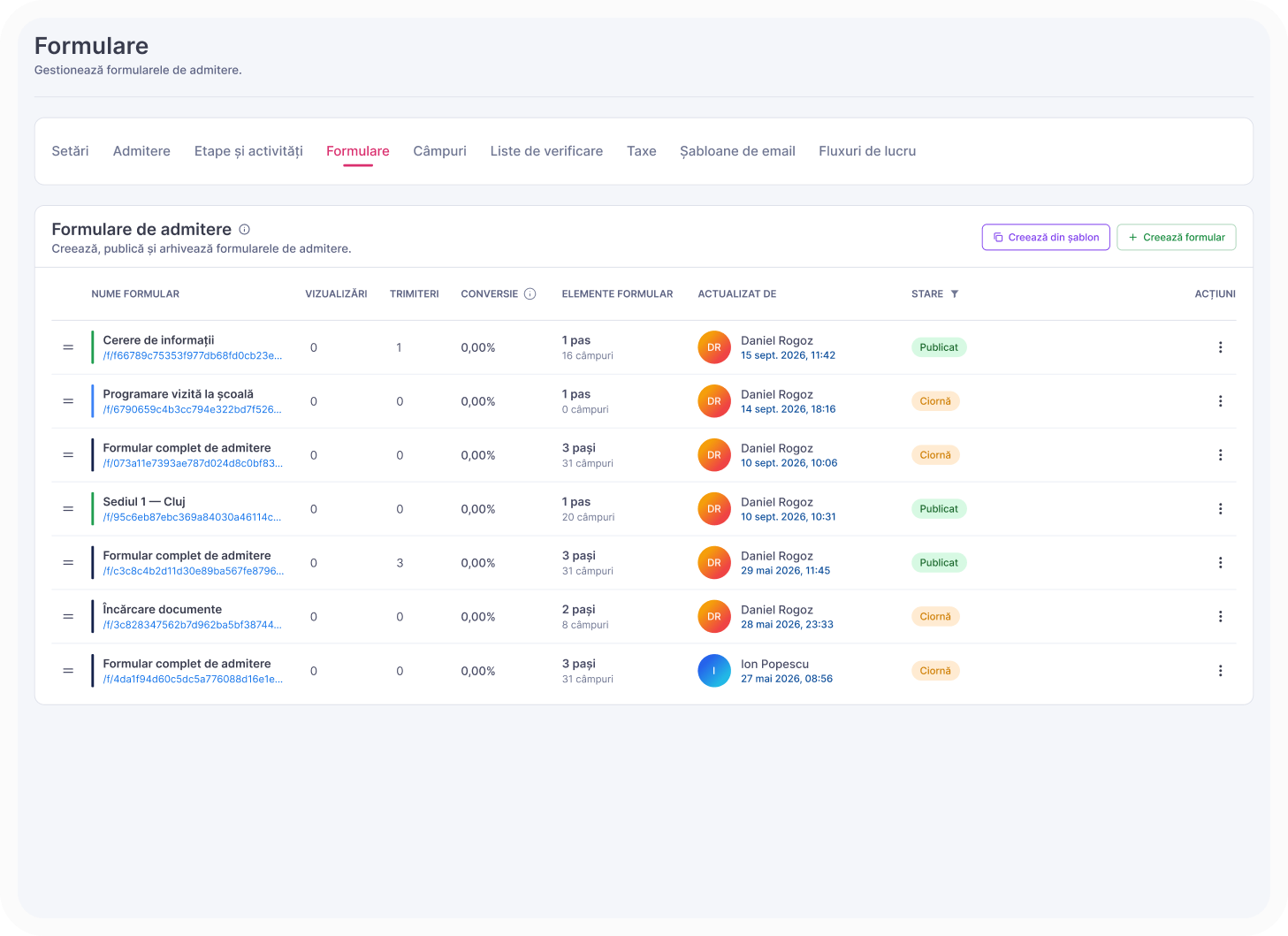Open the Fluxuri de lucru tab
This screenshot has height=936, width=1288.
coord(867,151)
